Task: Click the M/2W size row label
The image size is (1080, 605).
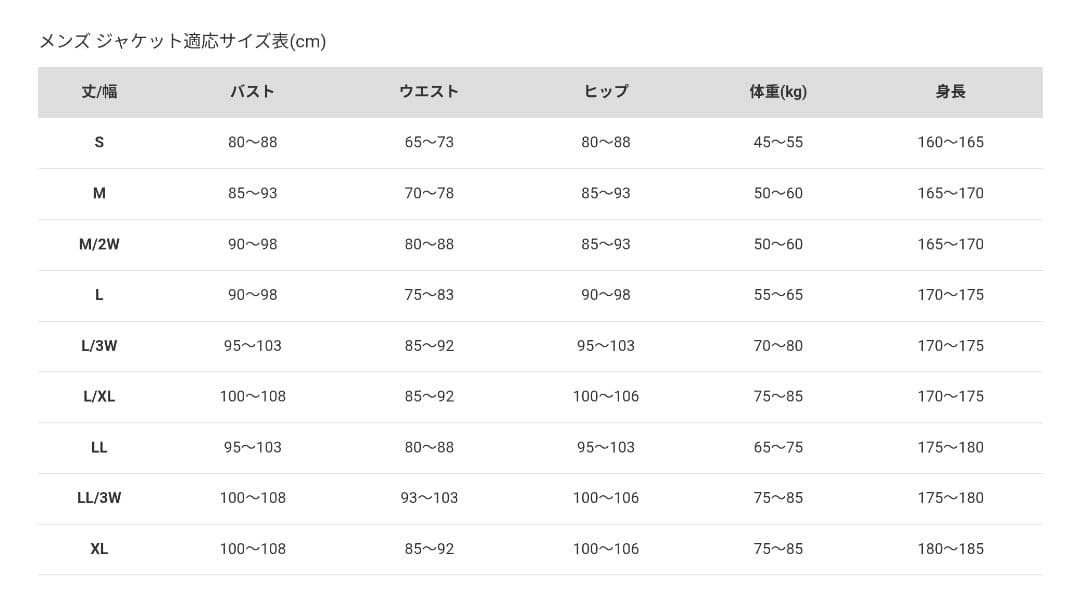Action: 99,244
